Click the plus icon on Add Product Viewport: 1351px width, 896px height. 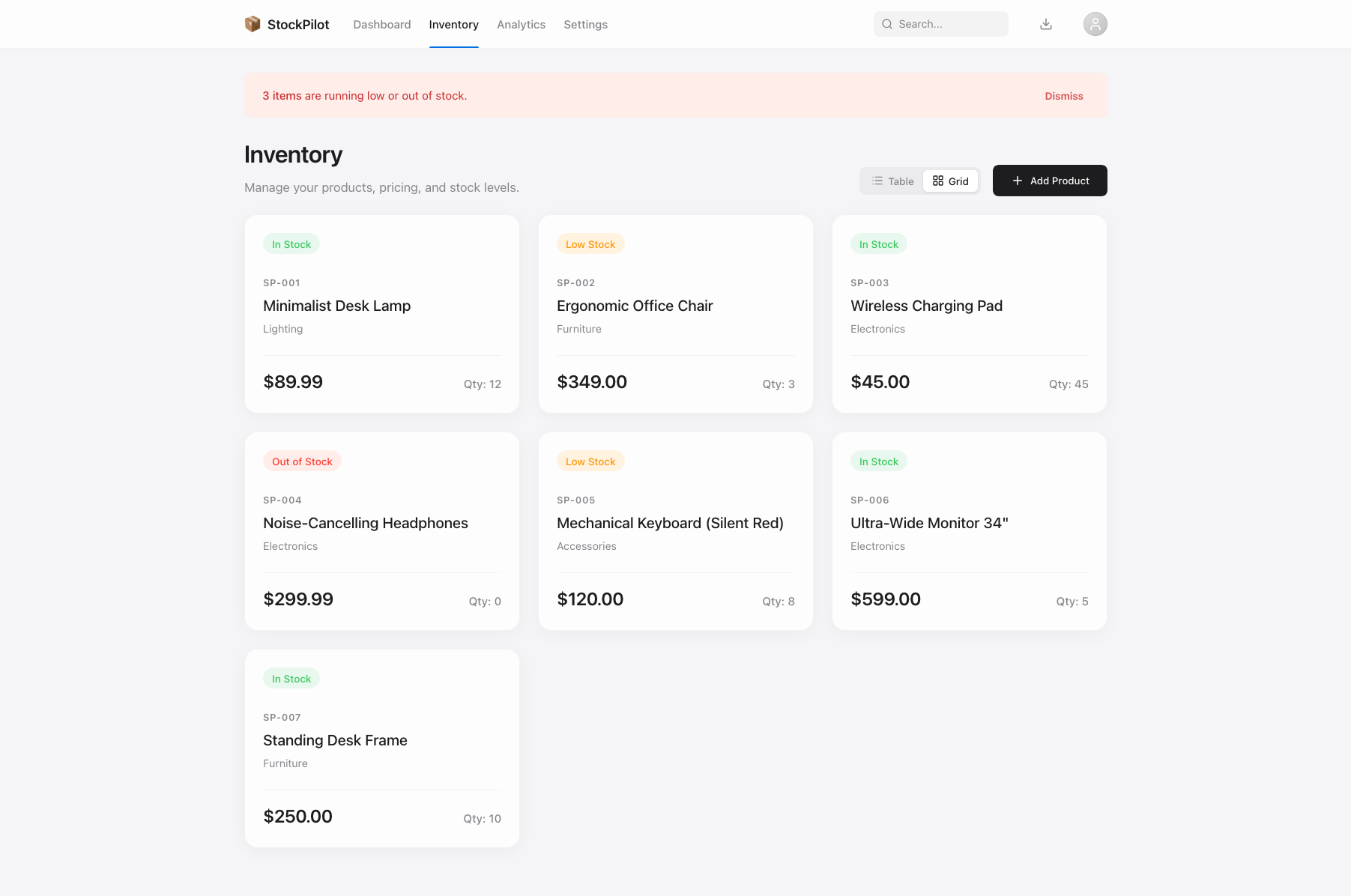coord(1017,181)
